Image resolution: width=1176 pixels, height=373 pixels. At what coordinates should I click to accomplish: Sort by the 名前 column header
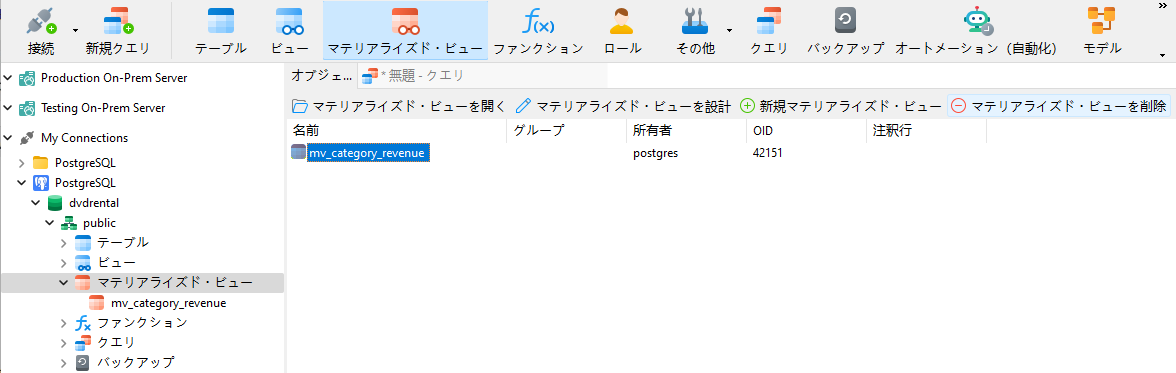point(397,130)
